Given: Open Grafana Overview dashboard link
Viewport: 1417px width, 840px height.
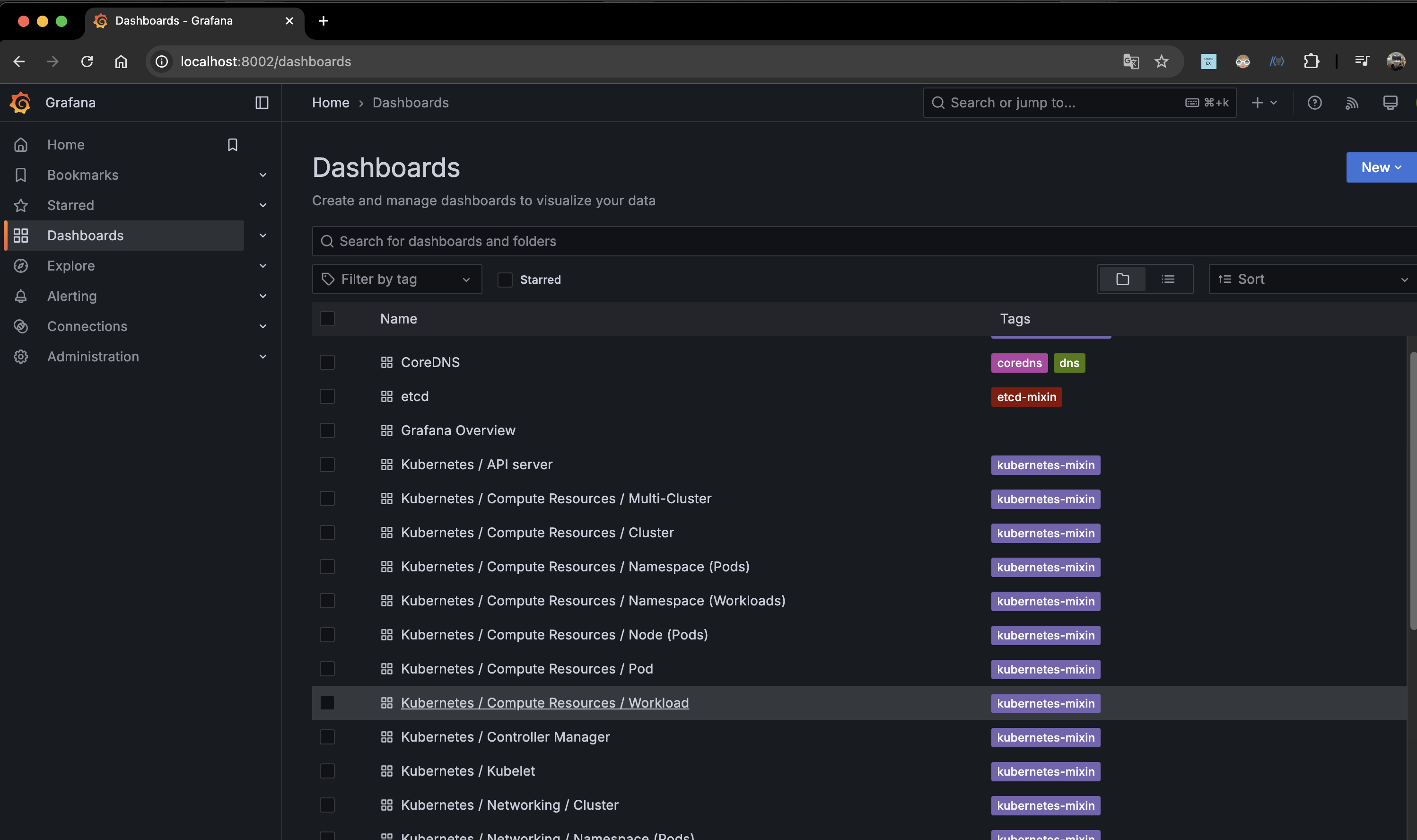Looking at the screenshot, I should (x=458, y=430).
